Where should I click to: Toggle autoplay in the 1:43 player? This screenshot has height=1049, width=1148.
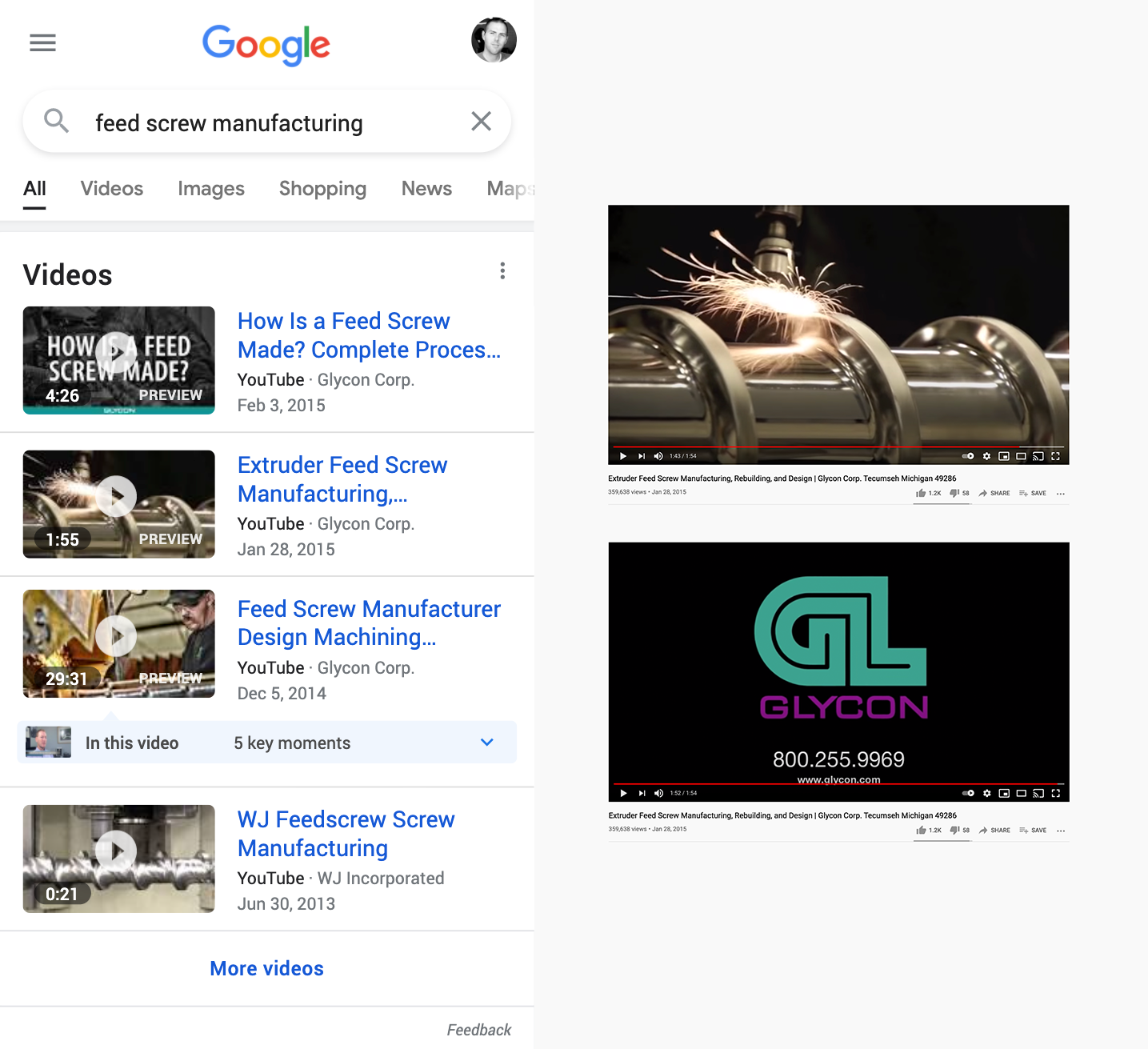[968, 456]
